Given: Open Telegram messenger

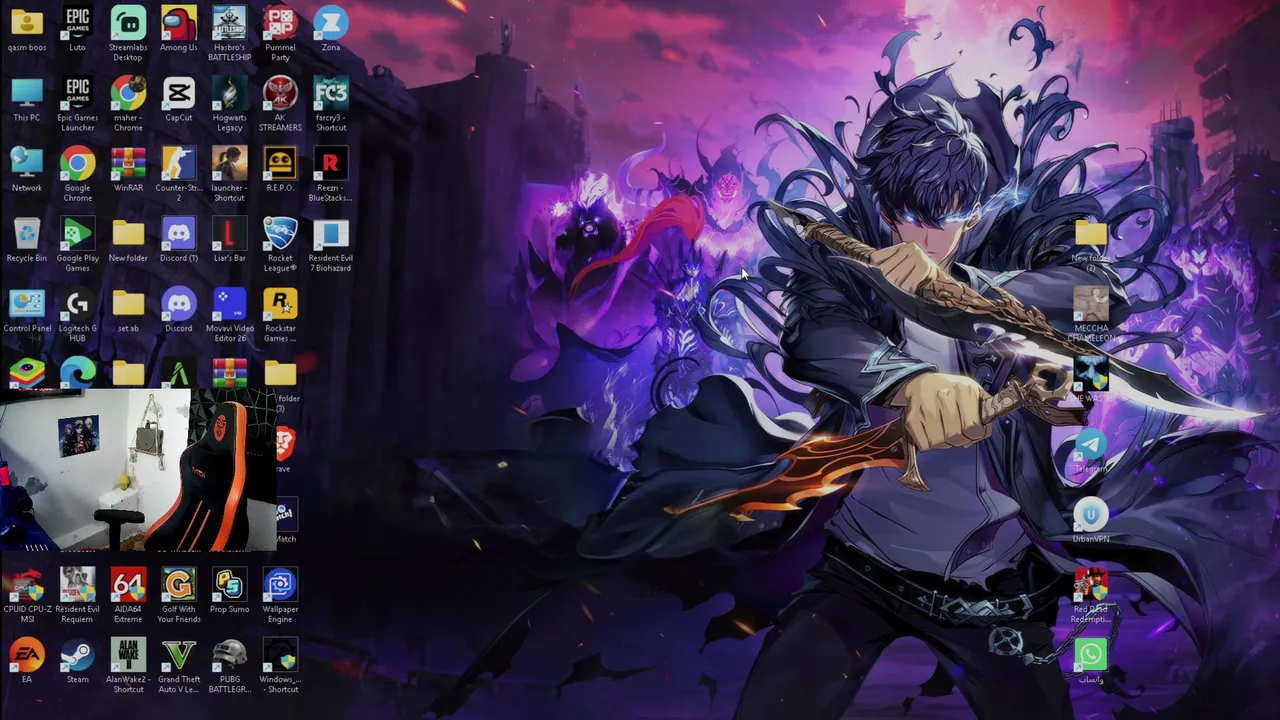Looking at the screenshot, I should [x=1090, y=450].
